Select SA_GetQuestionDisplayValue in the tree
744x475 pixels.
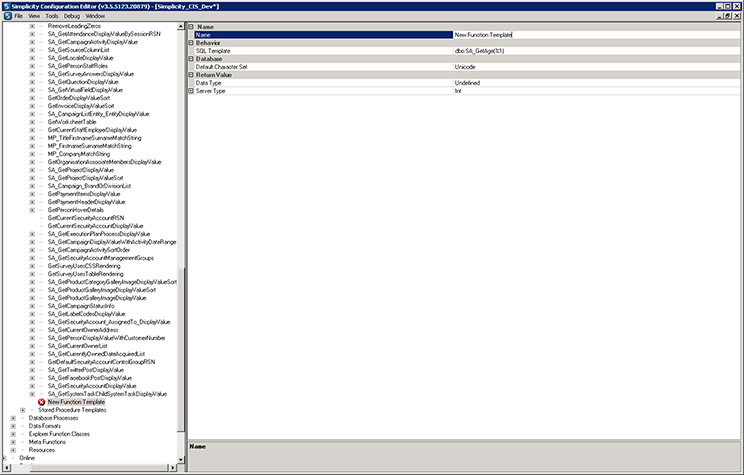click(83, 82)
